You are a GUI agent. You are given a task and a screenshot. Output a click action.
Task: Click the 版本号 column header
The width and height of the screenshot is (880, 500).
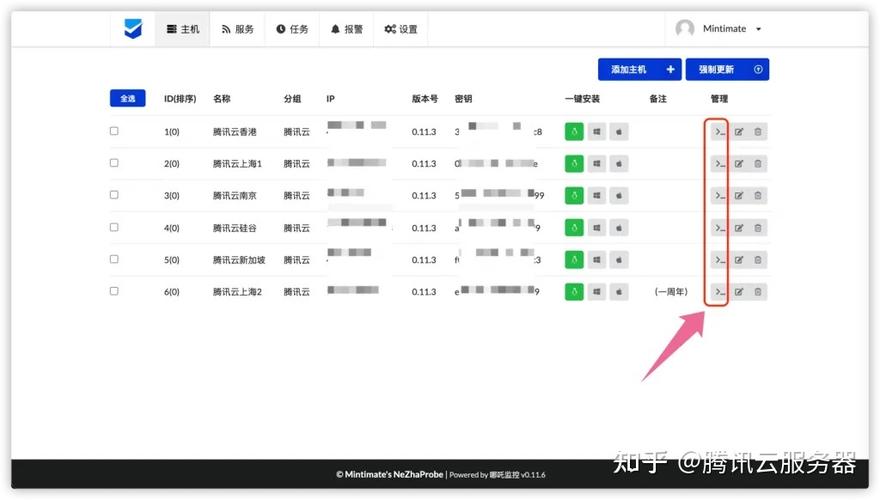(425, 99)
